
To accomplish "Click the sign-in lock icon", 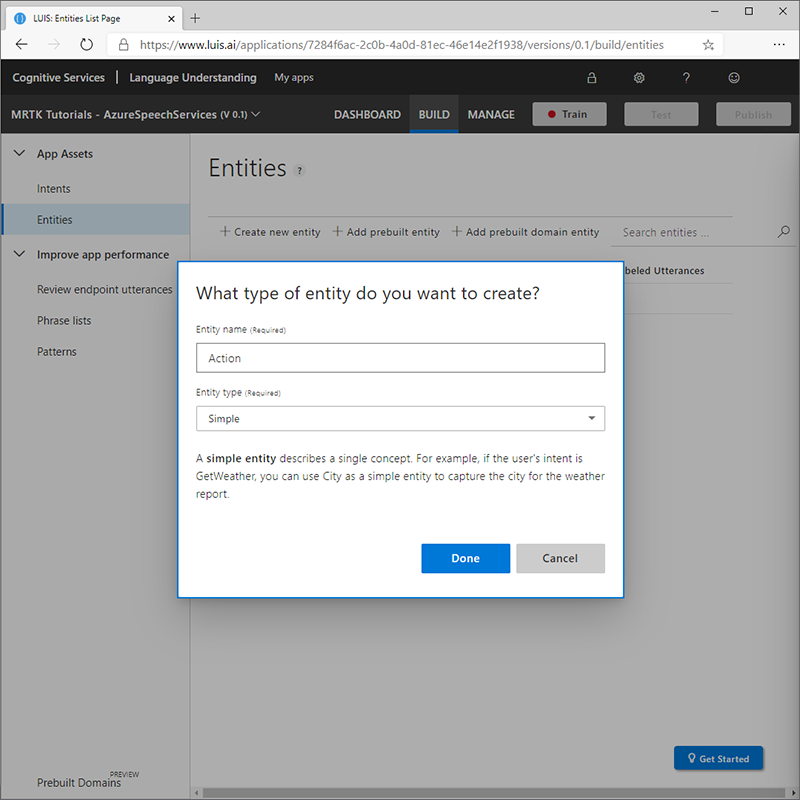I will [x=592, y=77].
